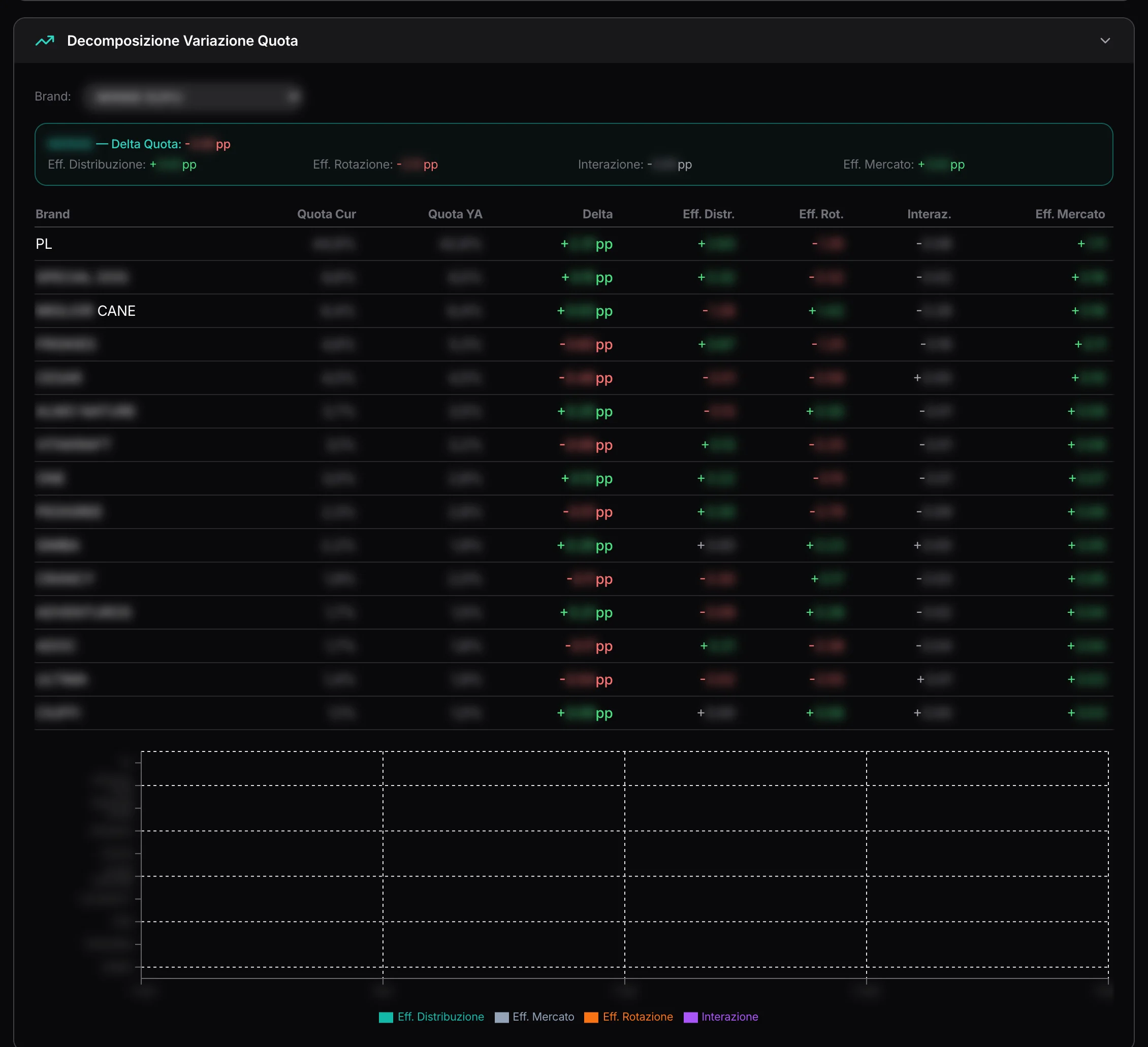Click Eff. Mercato value in summary box
This screenshot has width=1148, height=1047.
click(941, 165)
